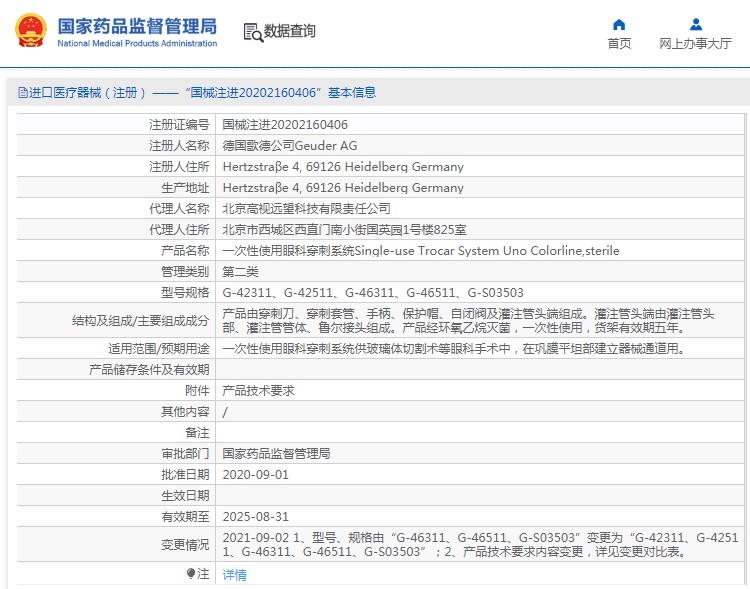Select 一次性使用眼科穿刺系统供玻璃体切割术 intended use text
The width and height of the screenshot is (750, 589).
point(454,349)
